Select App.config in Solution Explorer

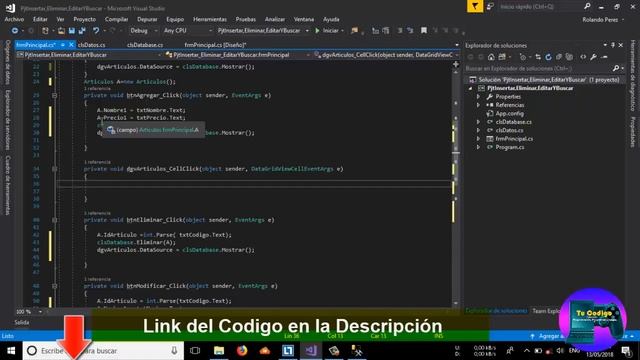509,113
